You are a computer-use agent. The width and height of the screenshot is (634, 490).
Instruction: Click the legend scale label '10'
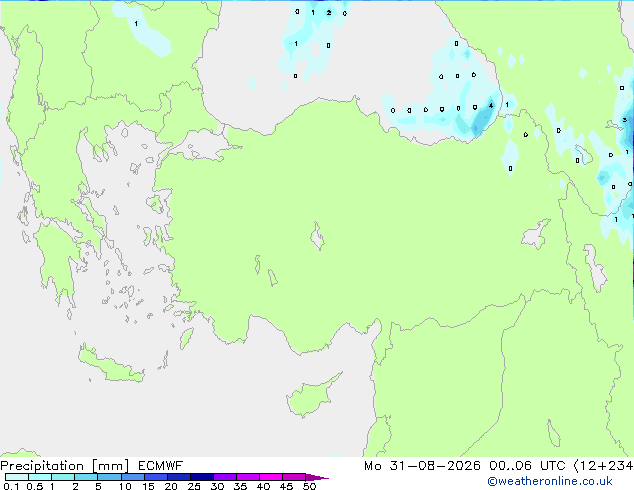pos(125,486)
